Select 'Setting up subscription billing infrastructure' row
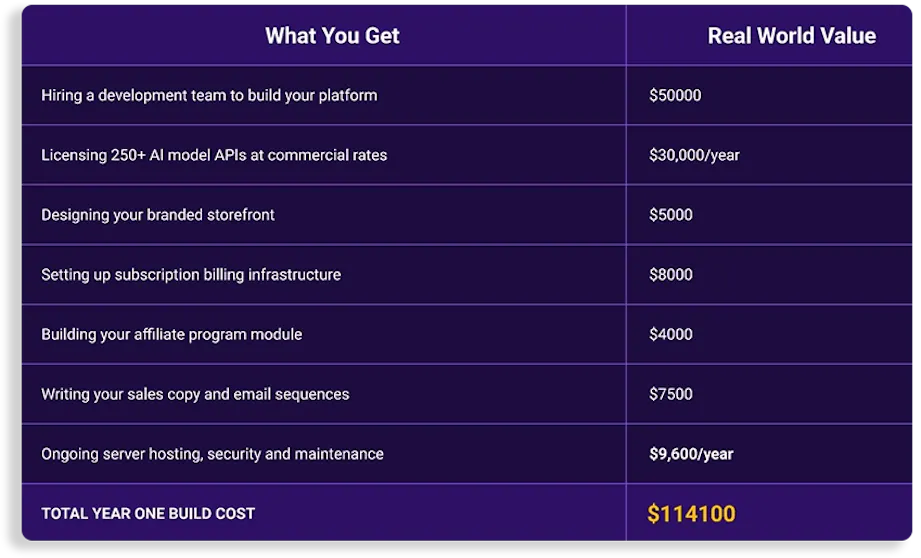 tap(191, 275)
